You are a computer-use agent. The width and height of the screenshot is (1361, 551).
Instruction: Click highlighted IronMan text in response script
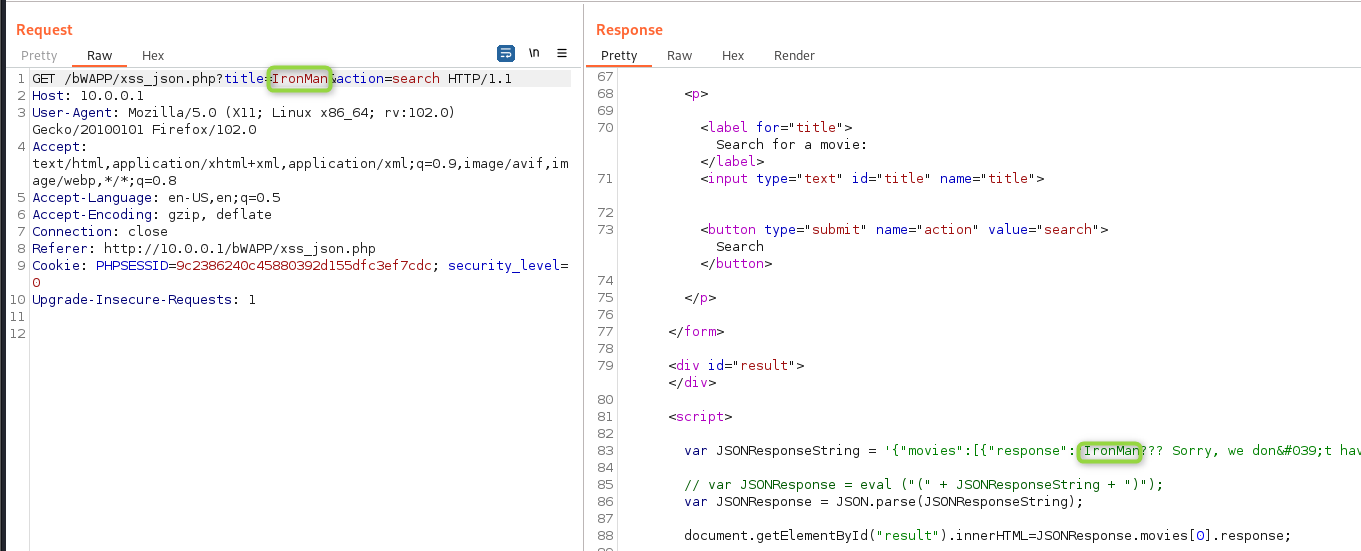[x=1112, y=451]
